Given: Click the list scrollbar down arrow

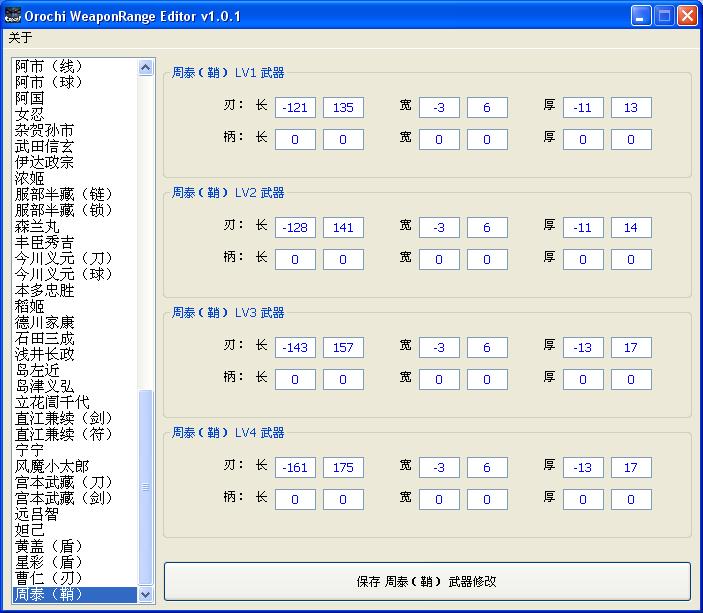Looking at the screenshot, I should 147,594.
